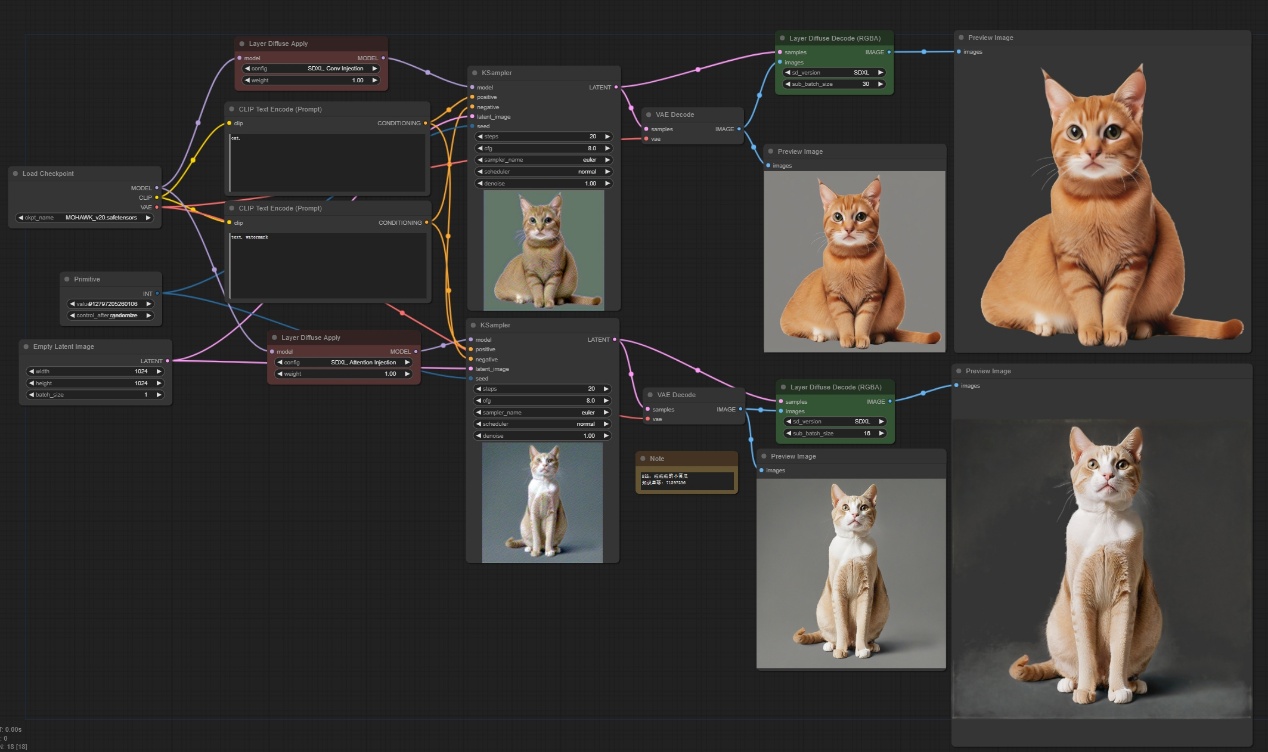Open the ckpt_name MOHAWK_v20.safetensors dropdown
Viewport: 1268px width, 752px height.
pos(85,217)
